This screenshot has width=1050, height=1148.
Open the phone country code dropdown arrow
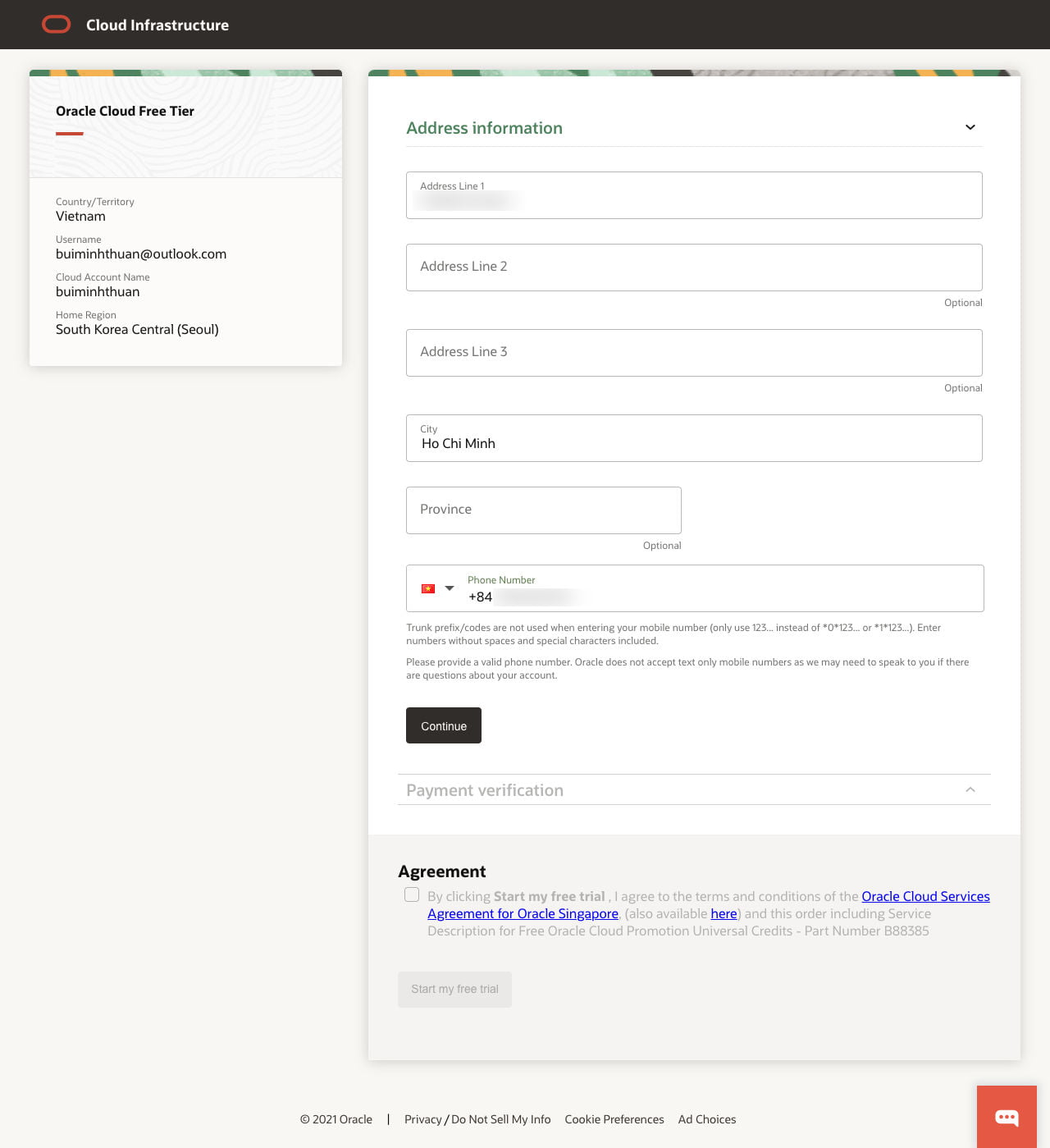coord(450,588)
